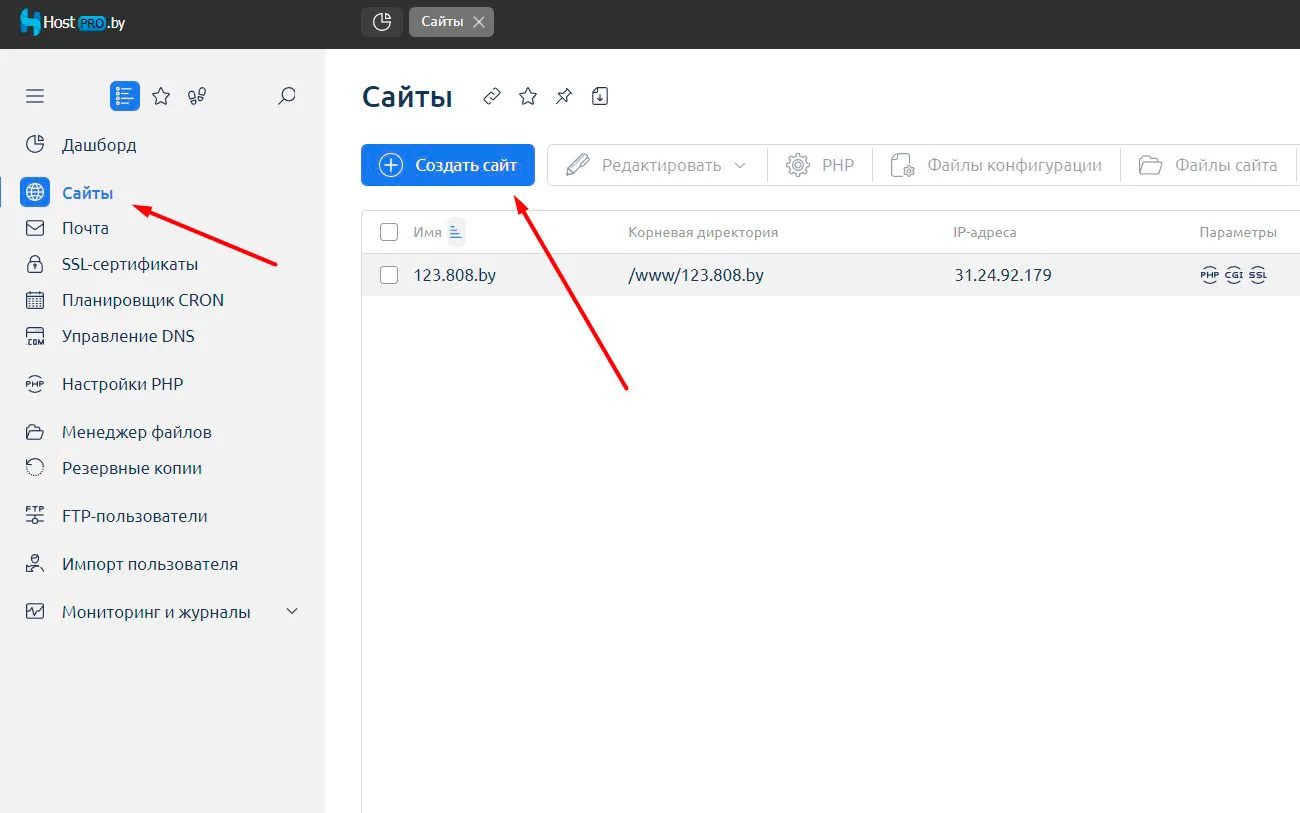Open the dashboard pie-chart tab at top
The width and height of the screenshot is (1300, 813).
(382, 22)
